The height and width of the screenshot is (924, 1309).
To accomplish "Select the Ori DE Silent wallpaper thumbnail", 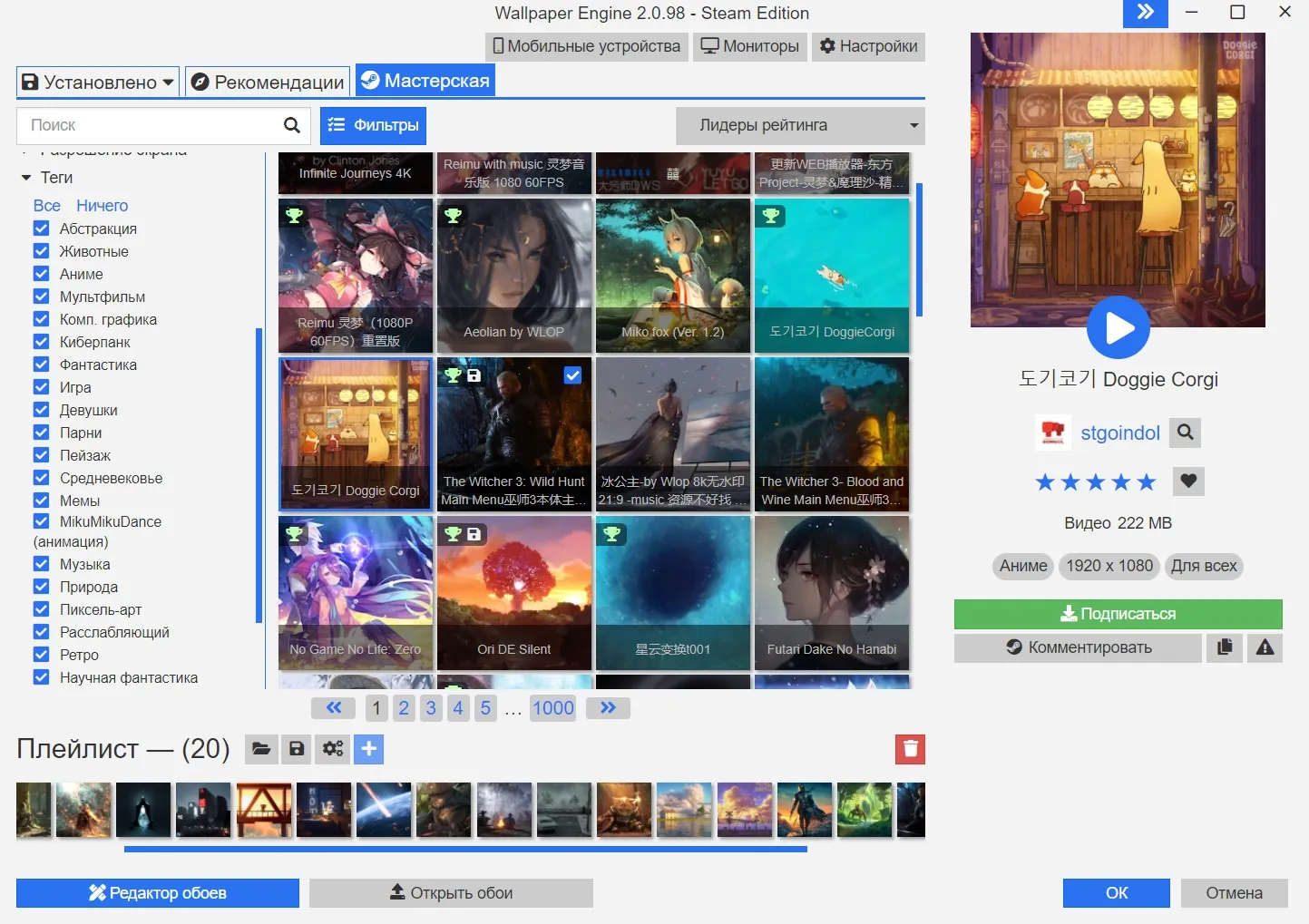I will click(x=514, y=593).
